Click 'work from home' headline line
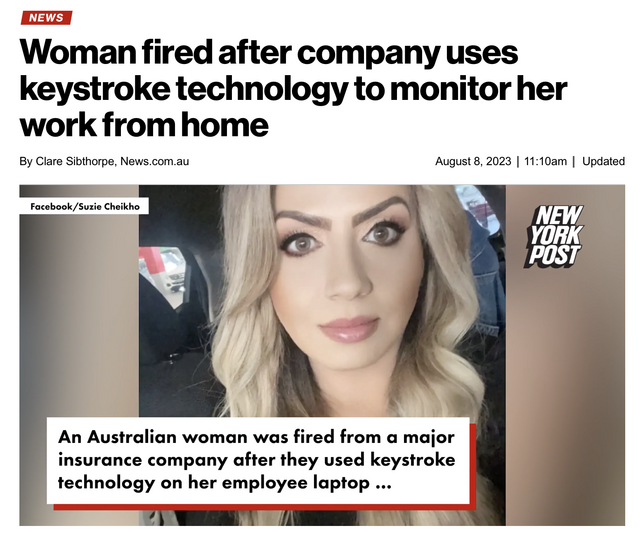The image size is (638, 540). click(144, 124)
